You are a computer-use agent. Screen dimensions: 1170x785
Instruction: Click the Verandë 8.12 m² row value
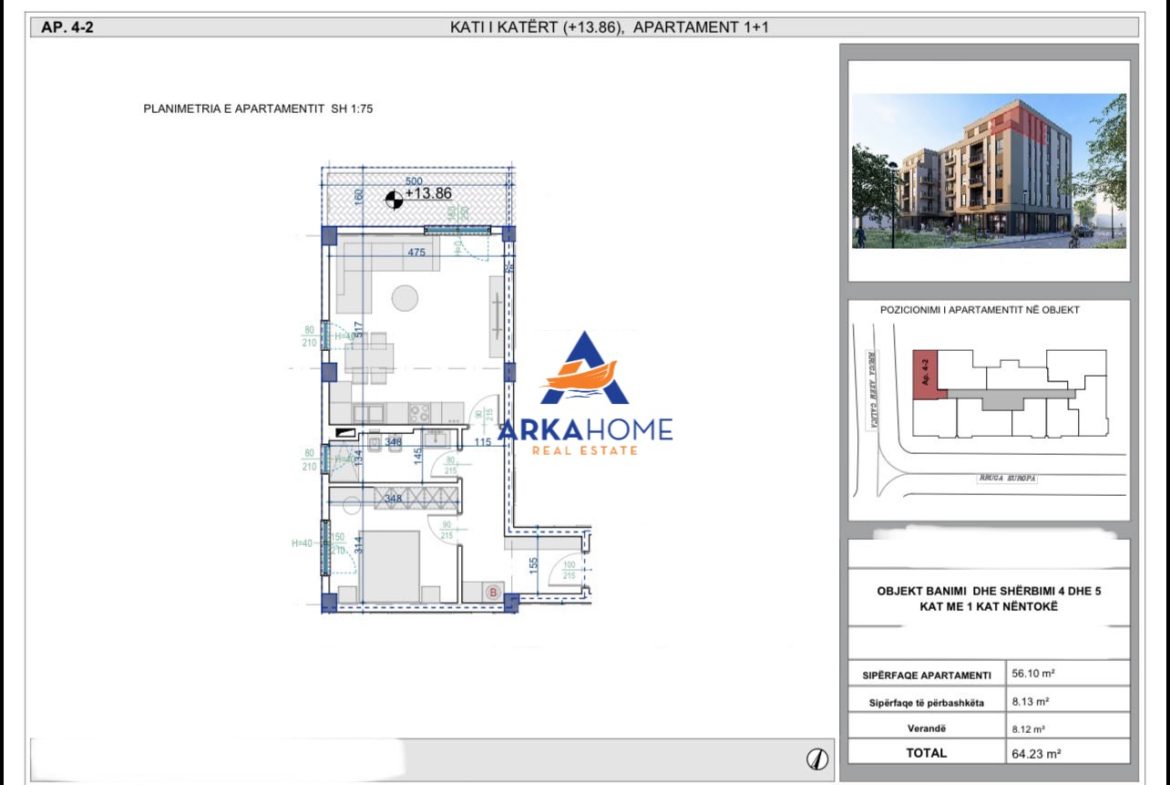tap(1028, 729)
